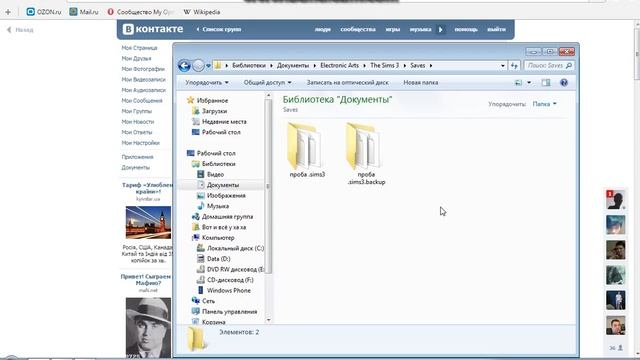Go back in Explorer window
This screenshot has width=640, height=360.
(x=184, y=65)
